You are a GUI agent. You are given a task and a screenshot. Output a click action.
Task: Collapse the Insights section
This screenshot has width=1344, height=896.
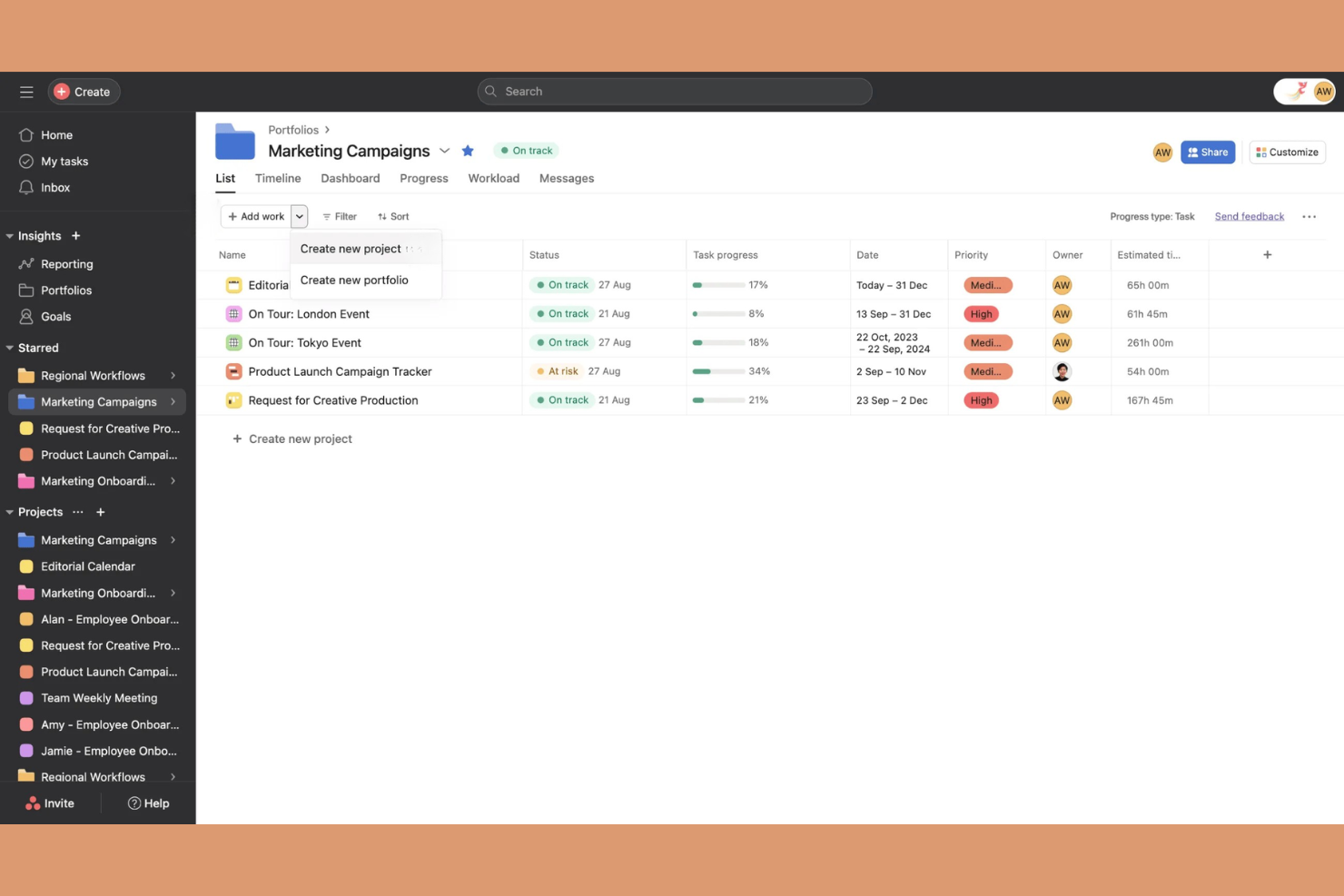click(10, 236)
